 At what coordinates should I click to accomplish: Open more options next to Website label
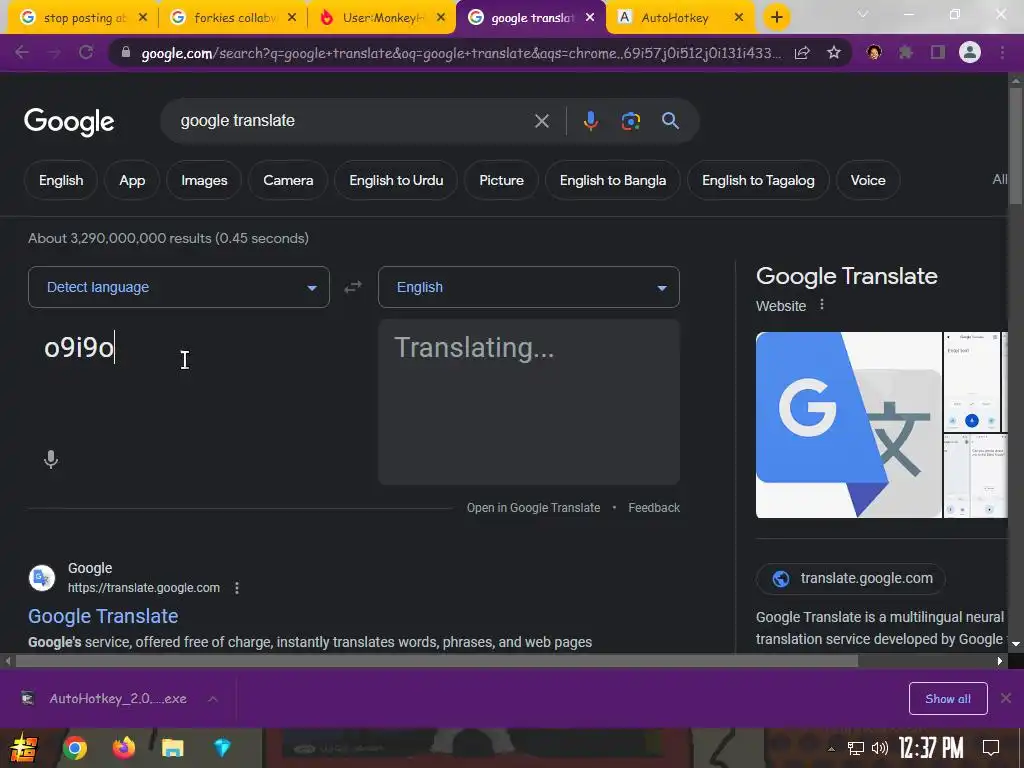coord(822,305)
